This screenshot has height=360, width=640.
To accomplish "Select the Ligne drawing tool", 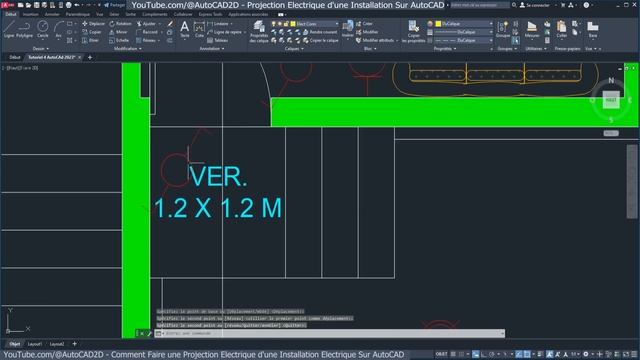I will [9, 29].
